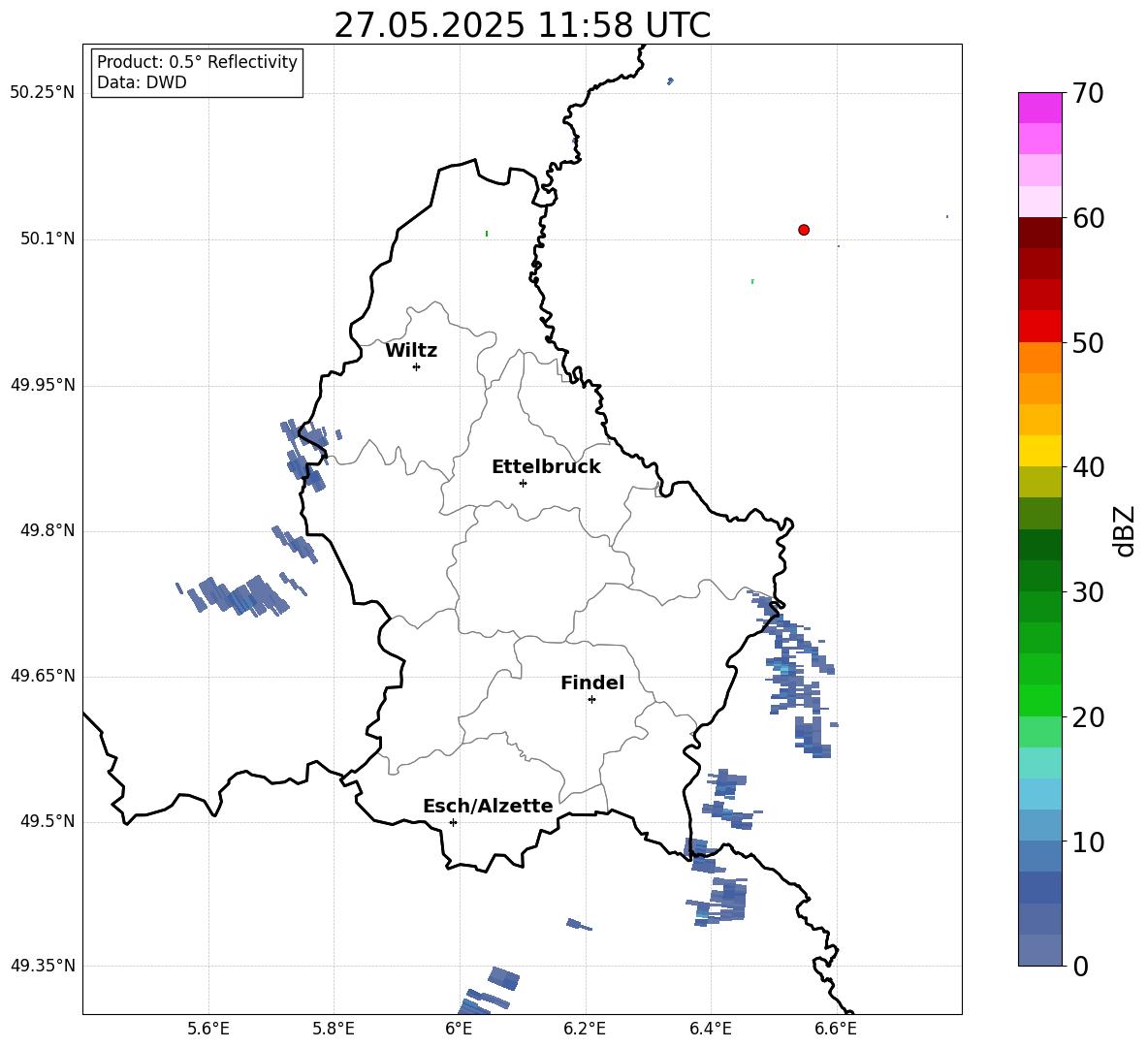
Task: Click the yellow colorbar segment above 40
Action: coord(1039,451)
